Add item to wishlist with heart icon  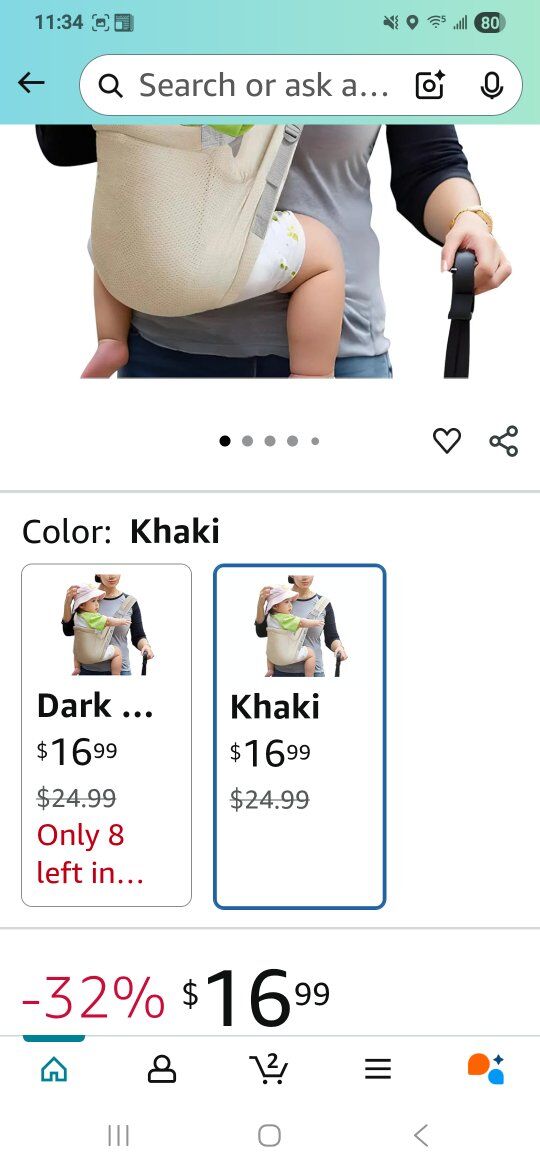pos(447,441)
